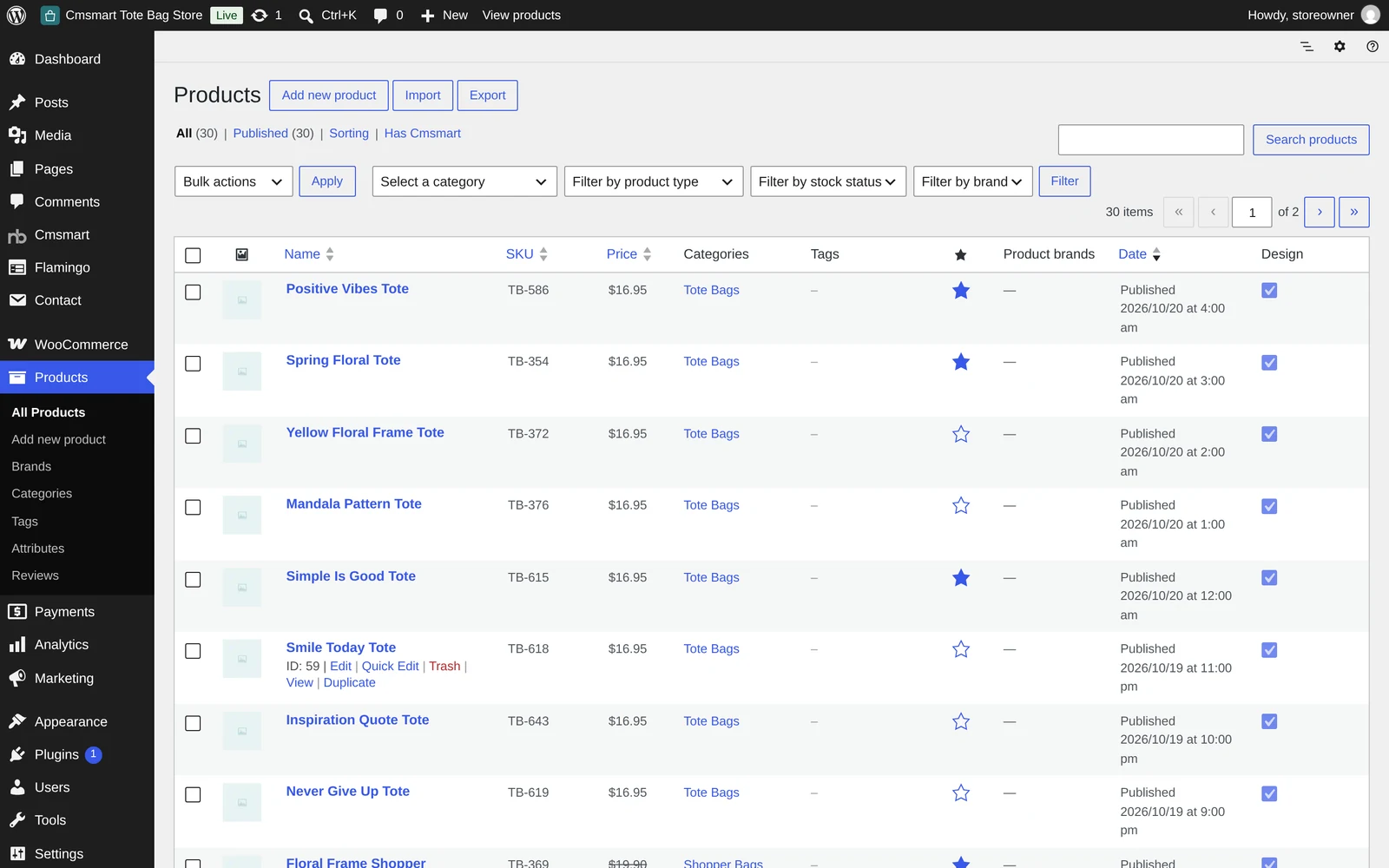Toggle featured star for Never Give Up Tote
This screenshot has height=868, width=1389.
(x=960, y=792)
